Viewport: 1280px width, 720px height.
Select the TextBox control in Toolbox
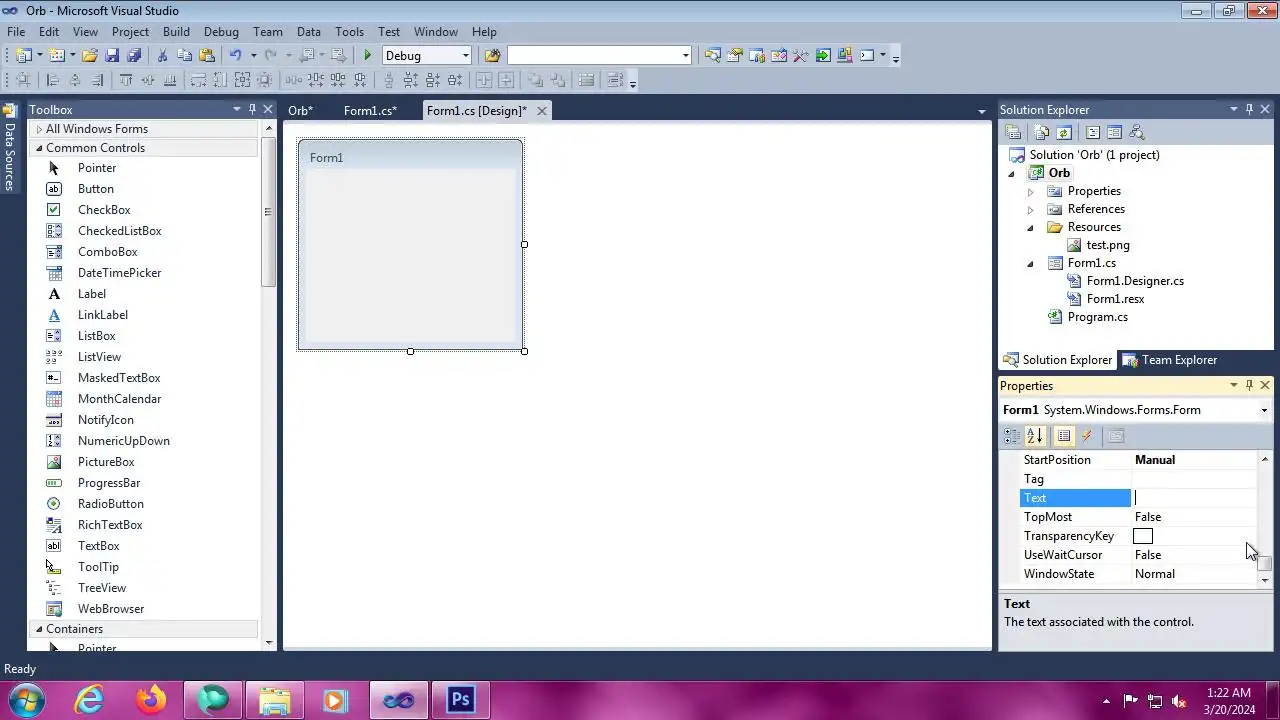pos(99,546)
